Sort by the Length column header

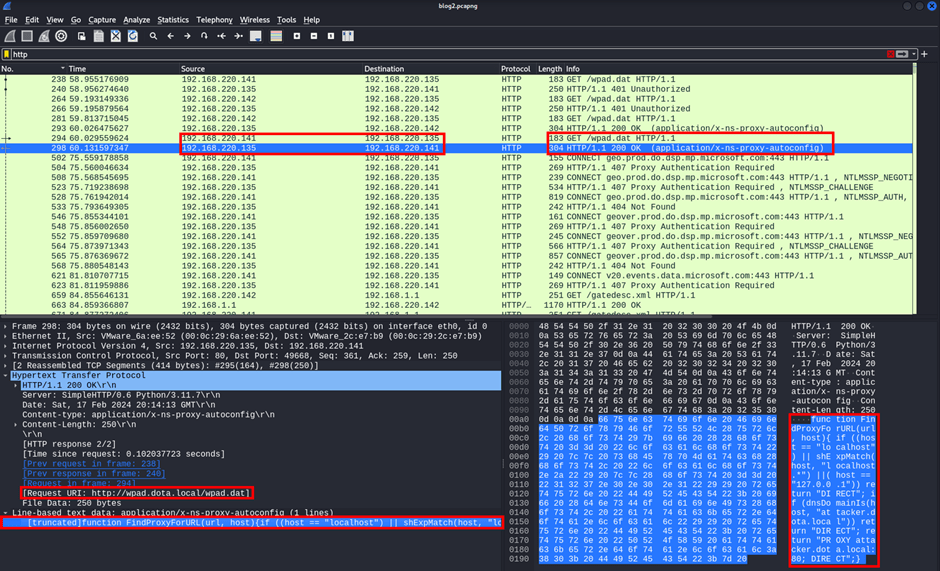(550, 69)
